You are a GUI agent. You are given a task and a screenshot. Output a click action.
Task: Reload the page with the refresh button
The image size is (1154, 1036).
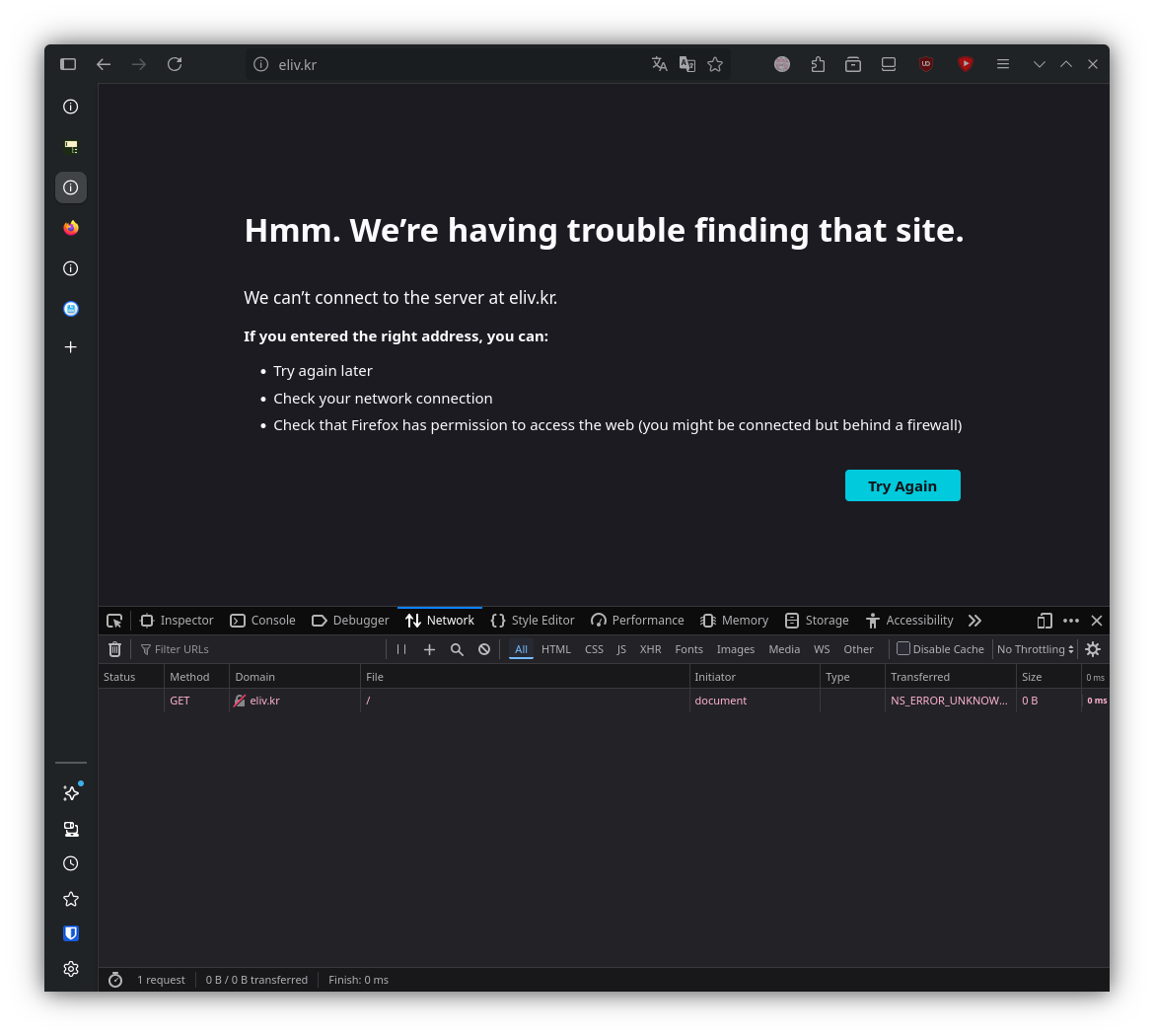tap(175, 64)
